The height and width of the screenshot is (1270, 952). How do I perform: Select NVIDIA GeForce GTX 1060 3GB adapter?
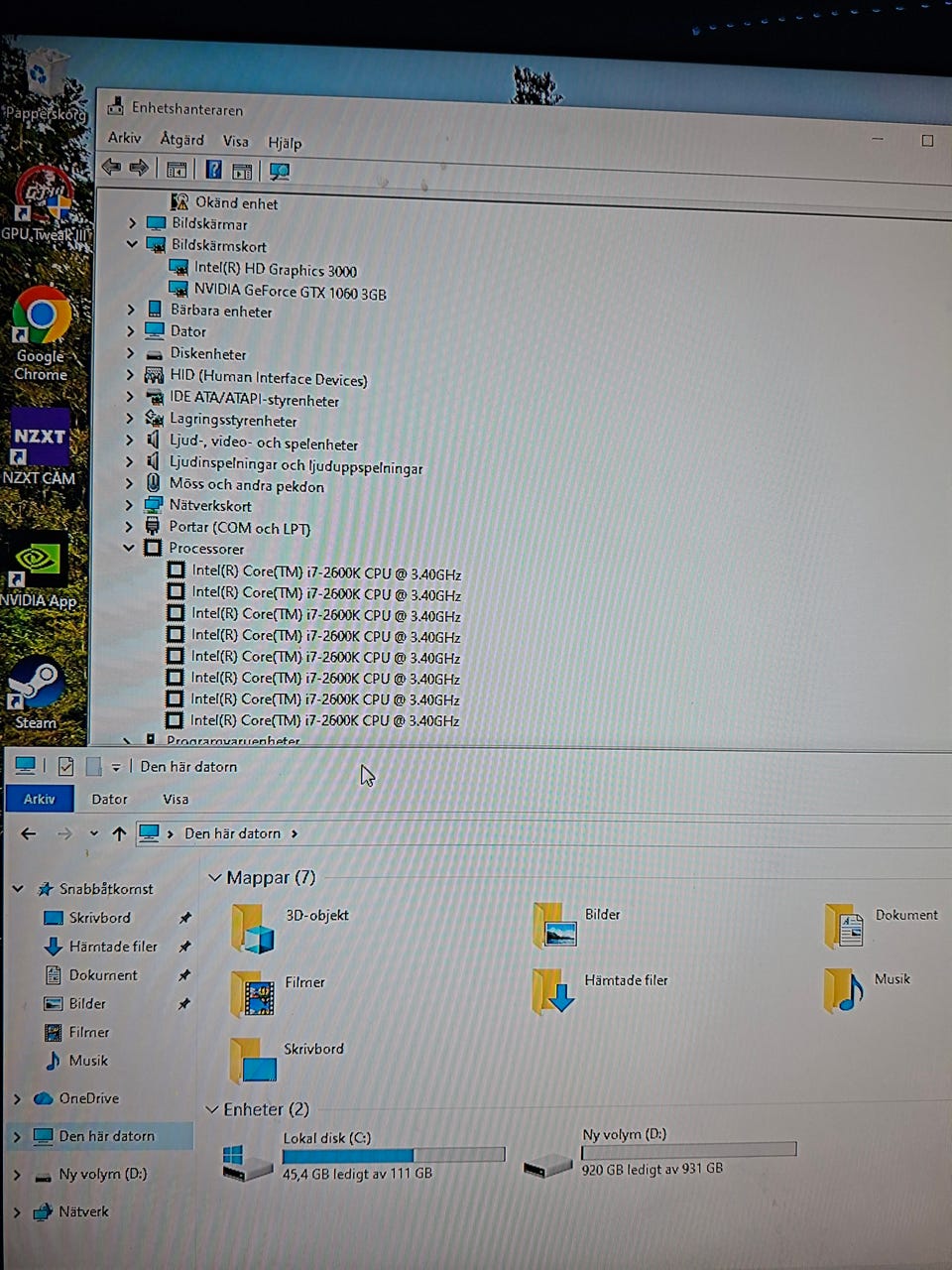coord(277,291)
